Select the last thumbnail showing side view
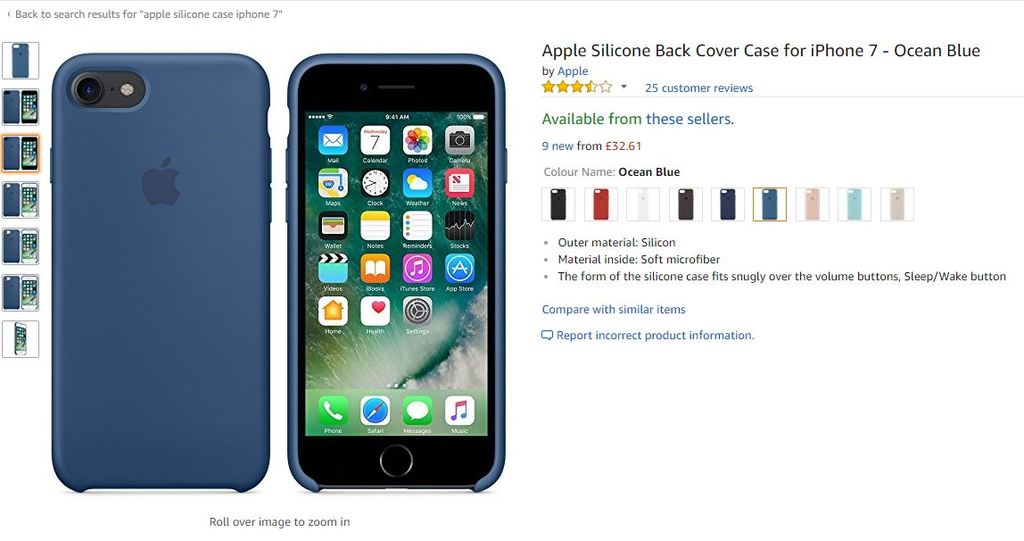The image size is (1024, 541). pos(20,339)
